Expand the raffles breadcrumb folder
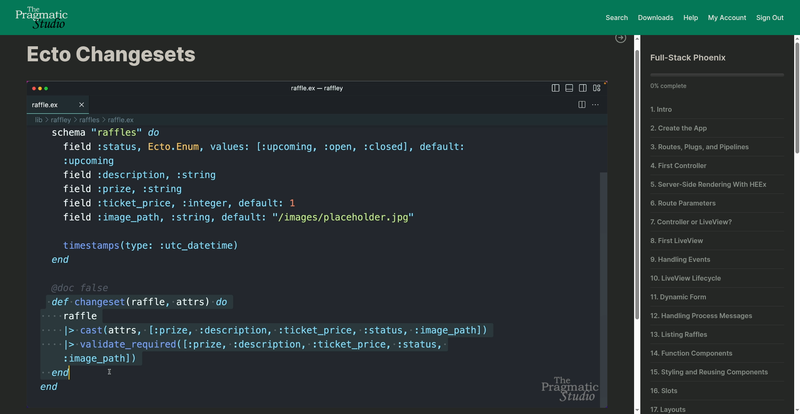Viewport: 800px width, 414px height. (89, 120)
